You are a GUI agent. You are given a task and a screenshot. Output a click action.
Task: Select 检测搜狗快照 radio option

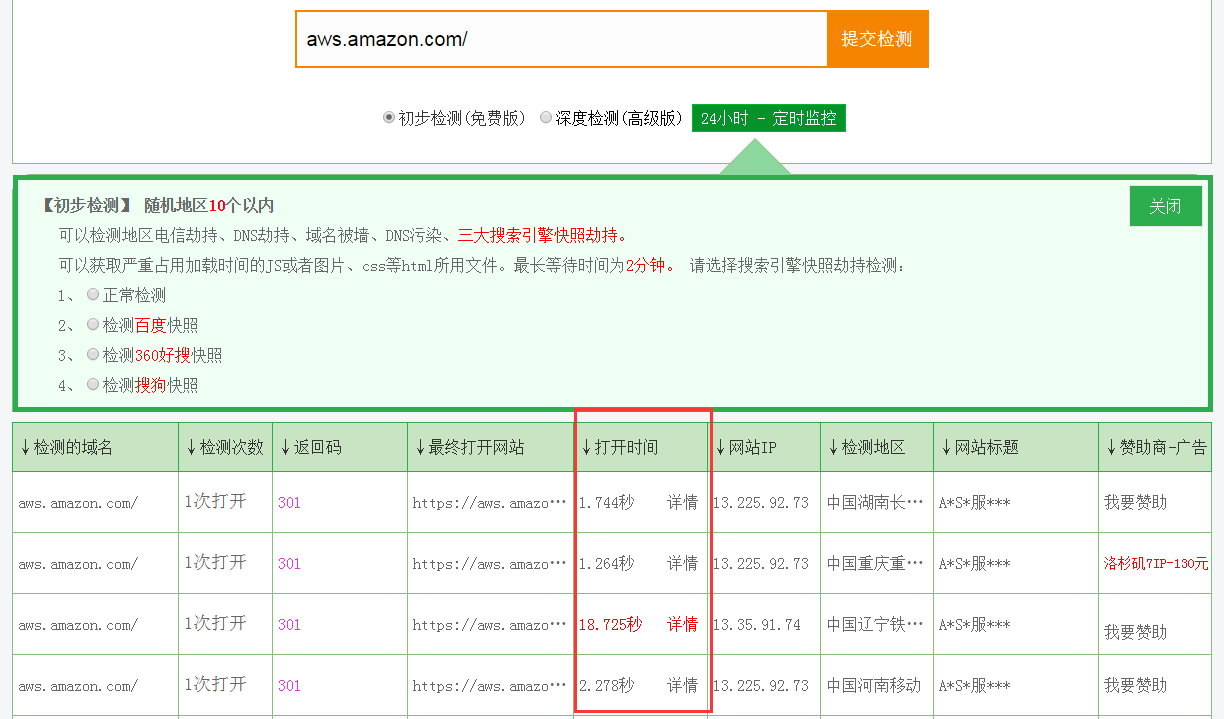tap(93, 384)
